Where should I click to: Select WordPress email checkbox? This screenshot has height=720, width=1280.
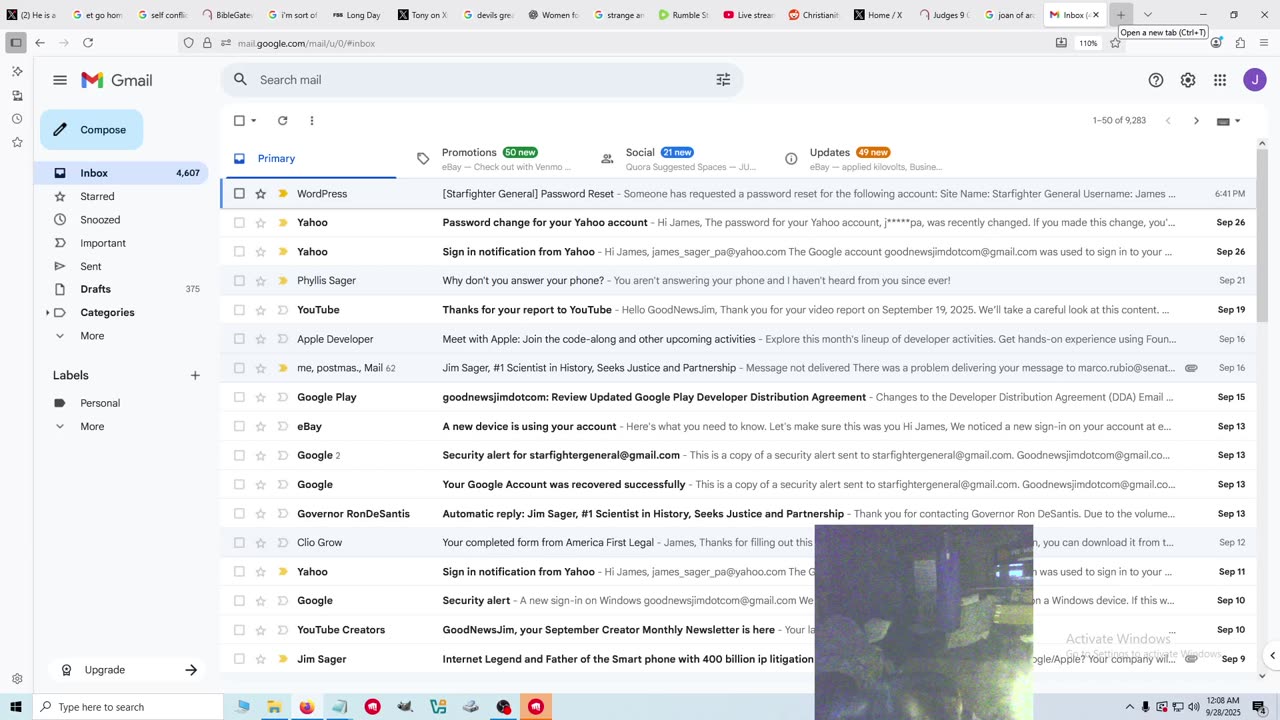coord(239,194)
